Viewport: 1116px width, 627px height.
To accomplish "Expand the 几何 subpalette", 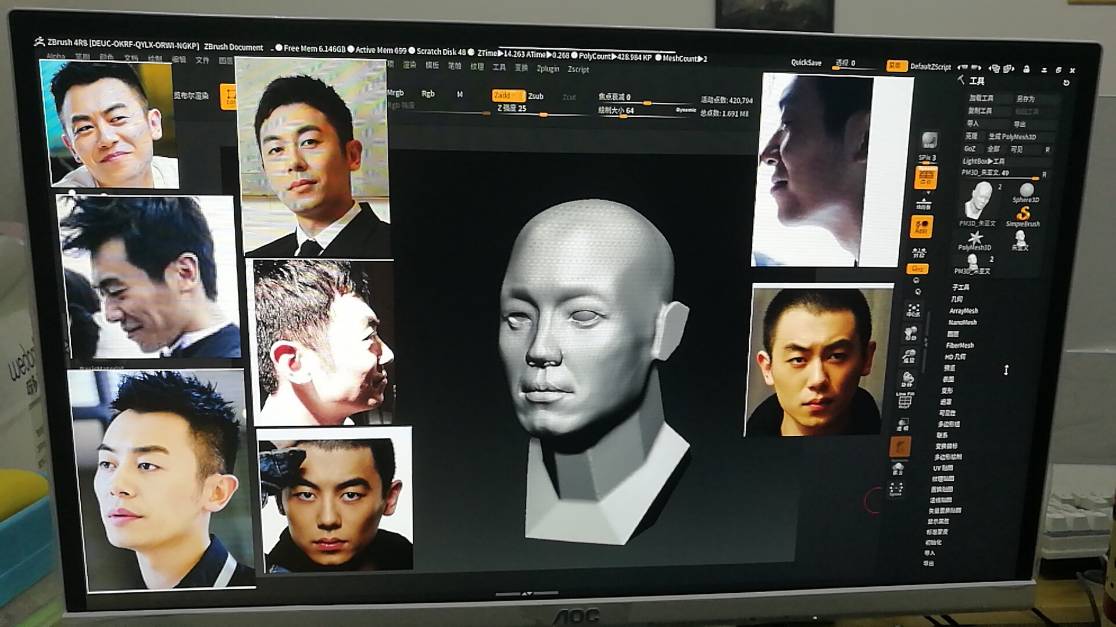I will pyautogui.click(x=957, y=299).
